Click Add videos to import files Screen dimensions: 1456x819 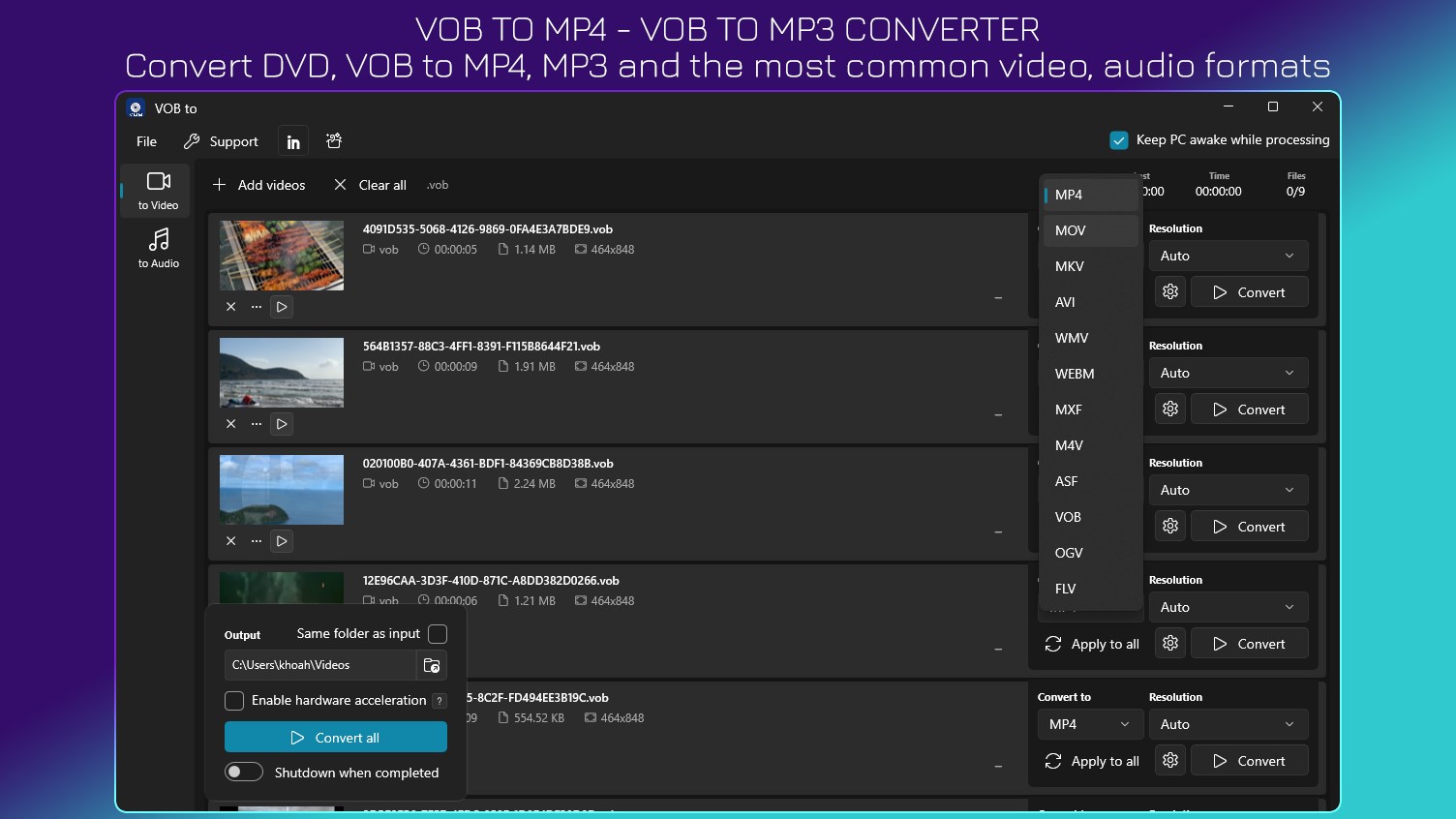[258, 184]
